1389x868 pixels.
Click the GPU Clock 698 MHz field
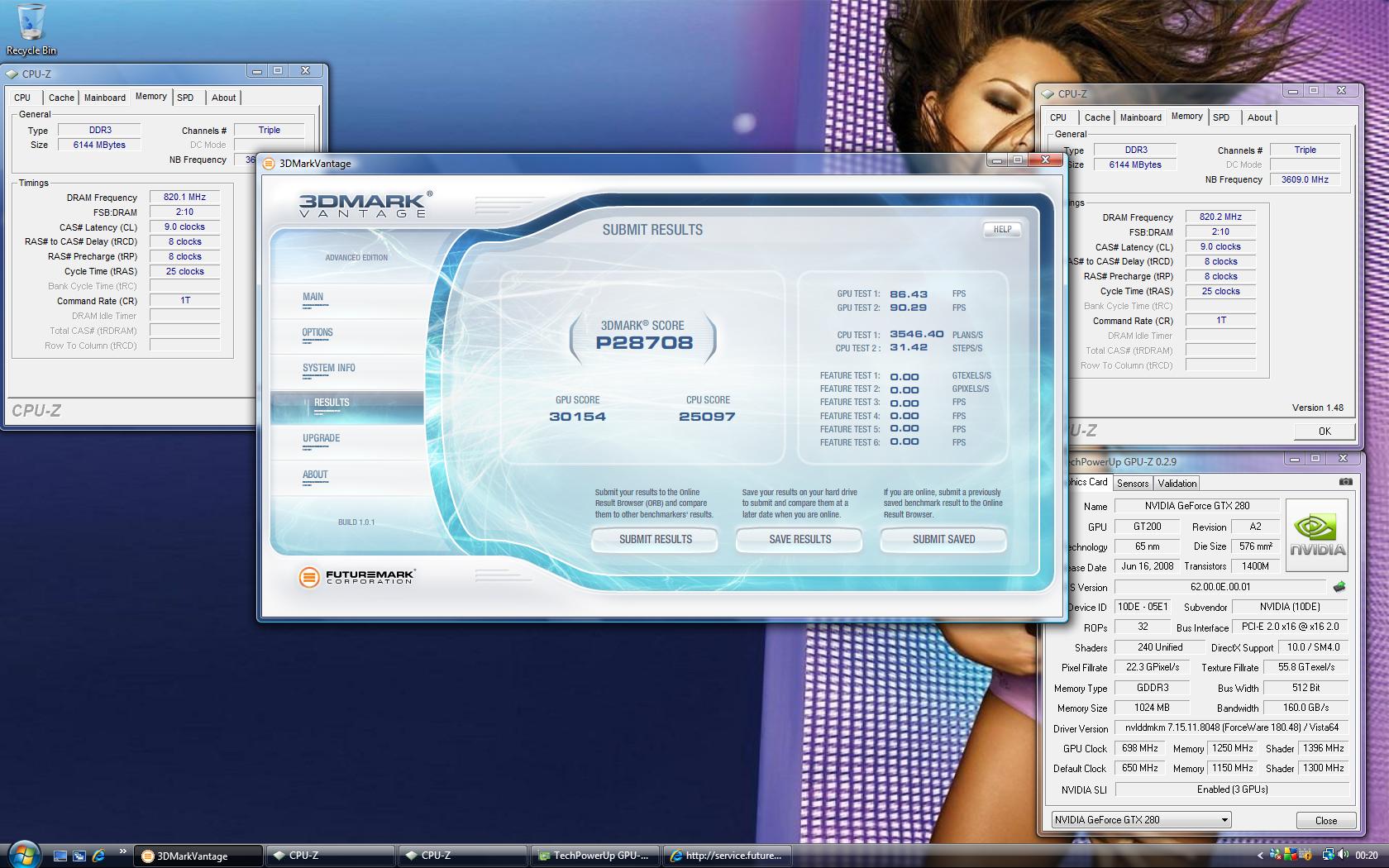click(x=1140, y=748)
